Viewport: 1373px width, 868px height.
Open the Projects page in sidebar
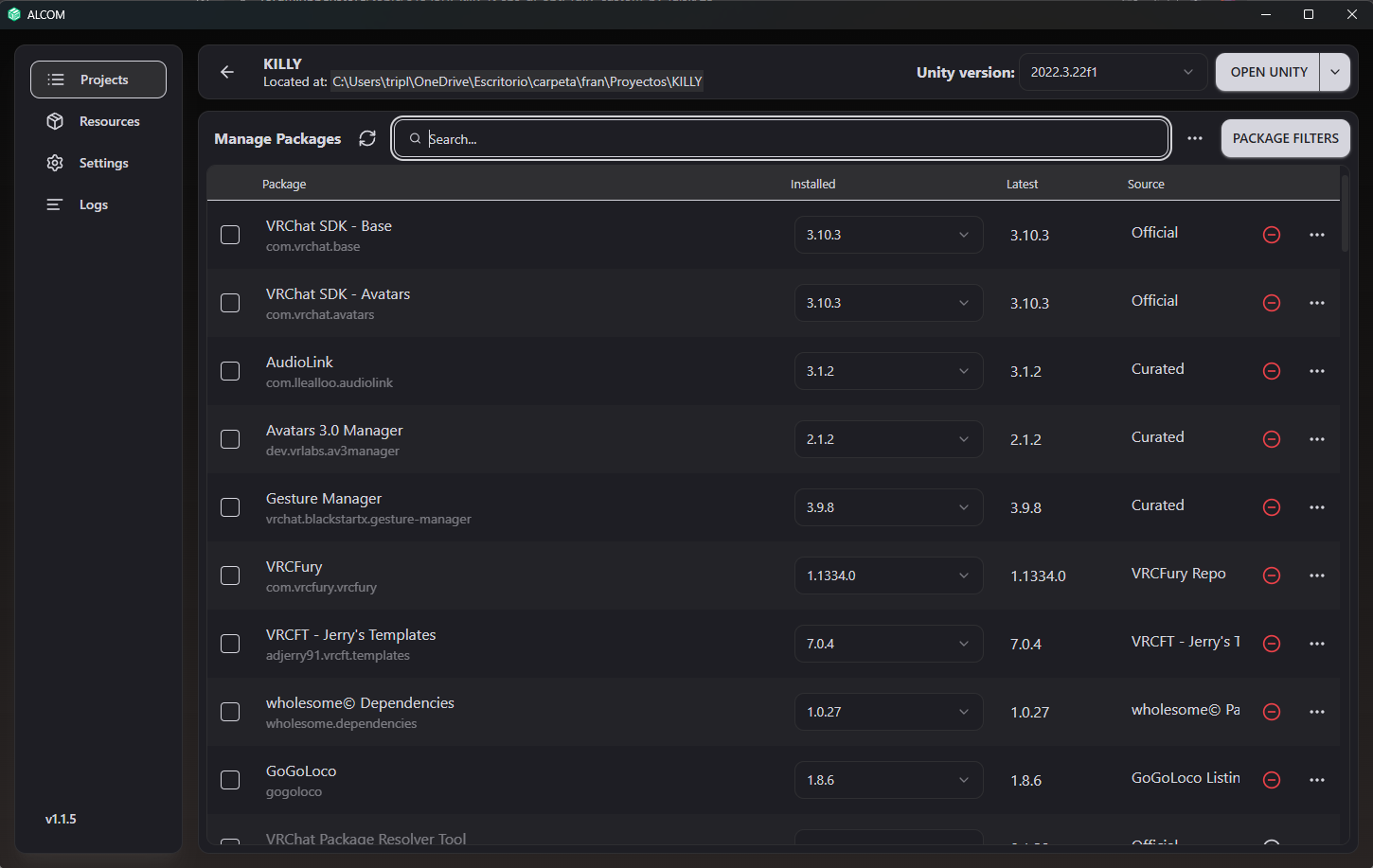(98, 80)
